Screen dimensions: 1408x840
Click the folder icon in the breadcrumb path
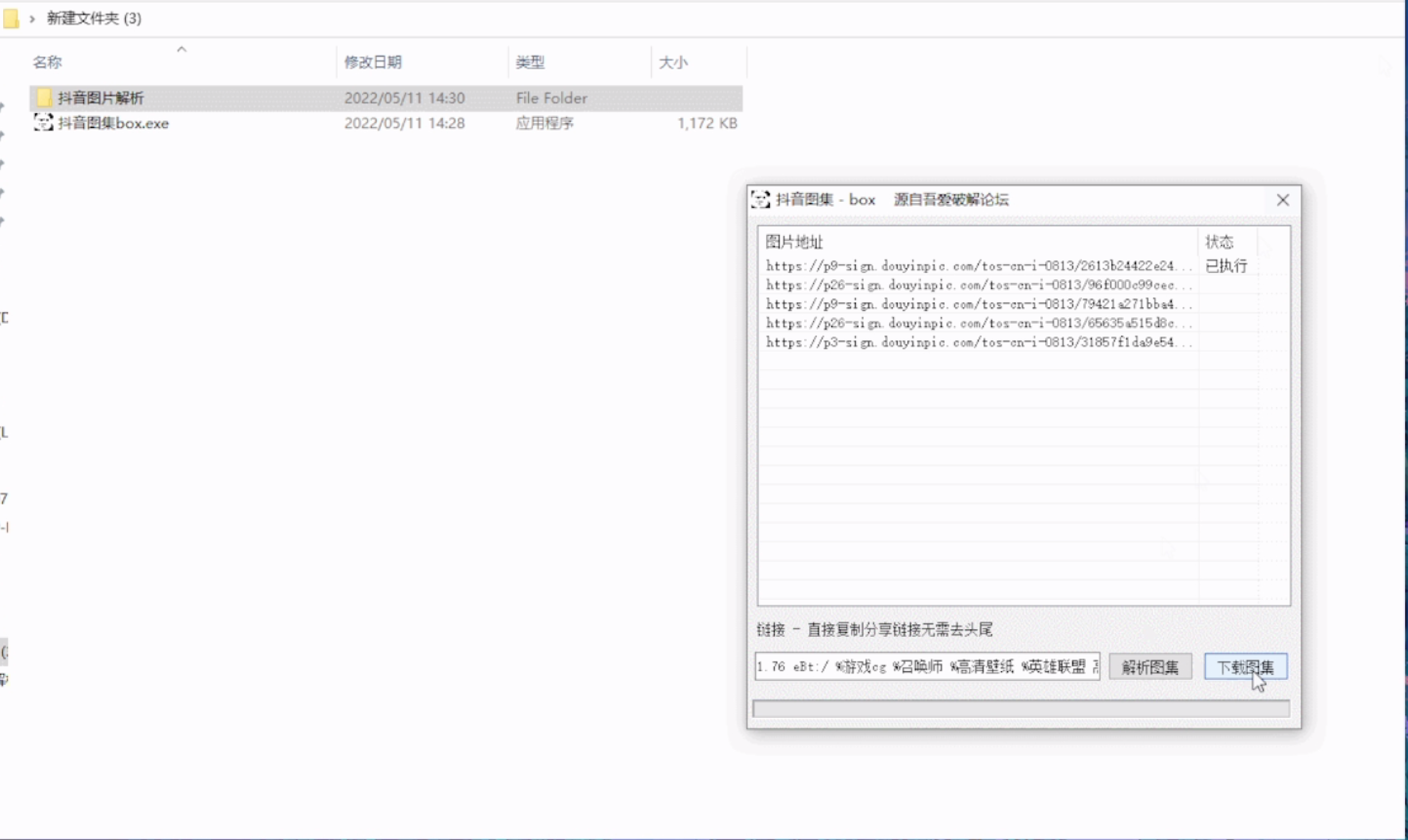tap(11, 19)
